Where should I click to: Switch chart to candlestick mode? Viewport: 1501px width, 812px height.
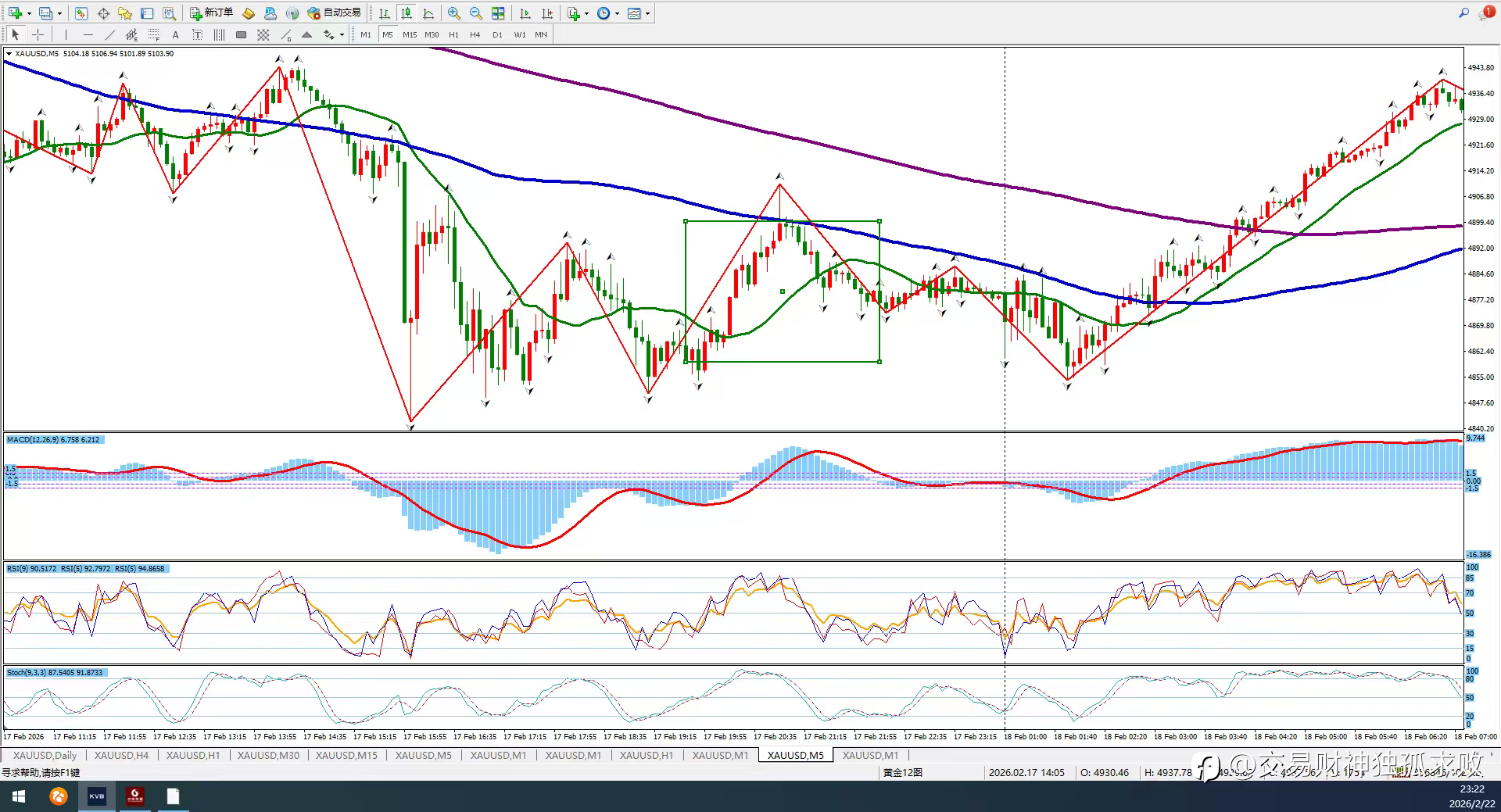(407, 13)
